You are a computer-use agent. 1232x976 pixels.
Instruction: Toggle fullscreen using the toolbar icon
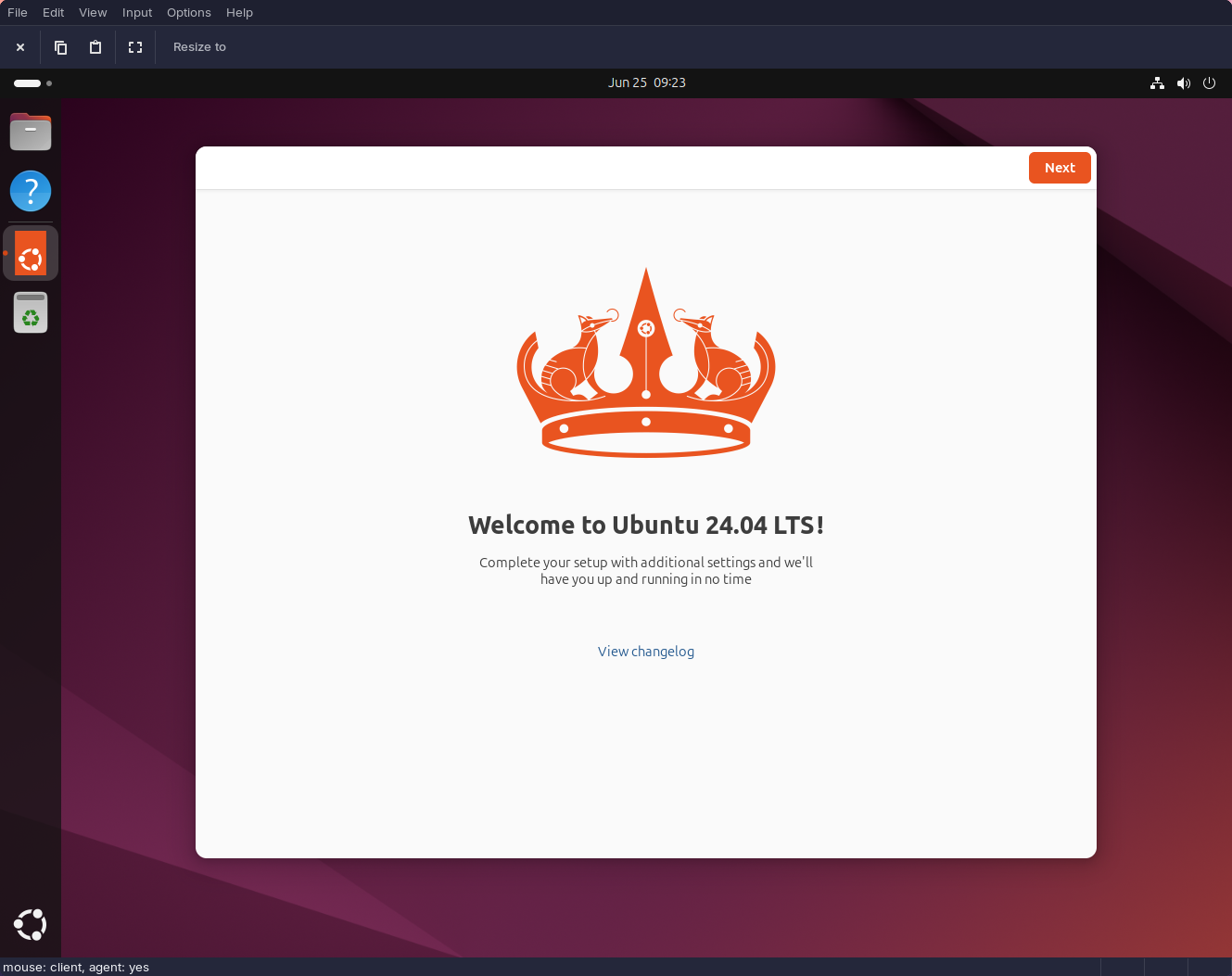tap(135, 47)
